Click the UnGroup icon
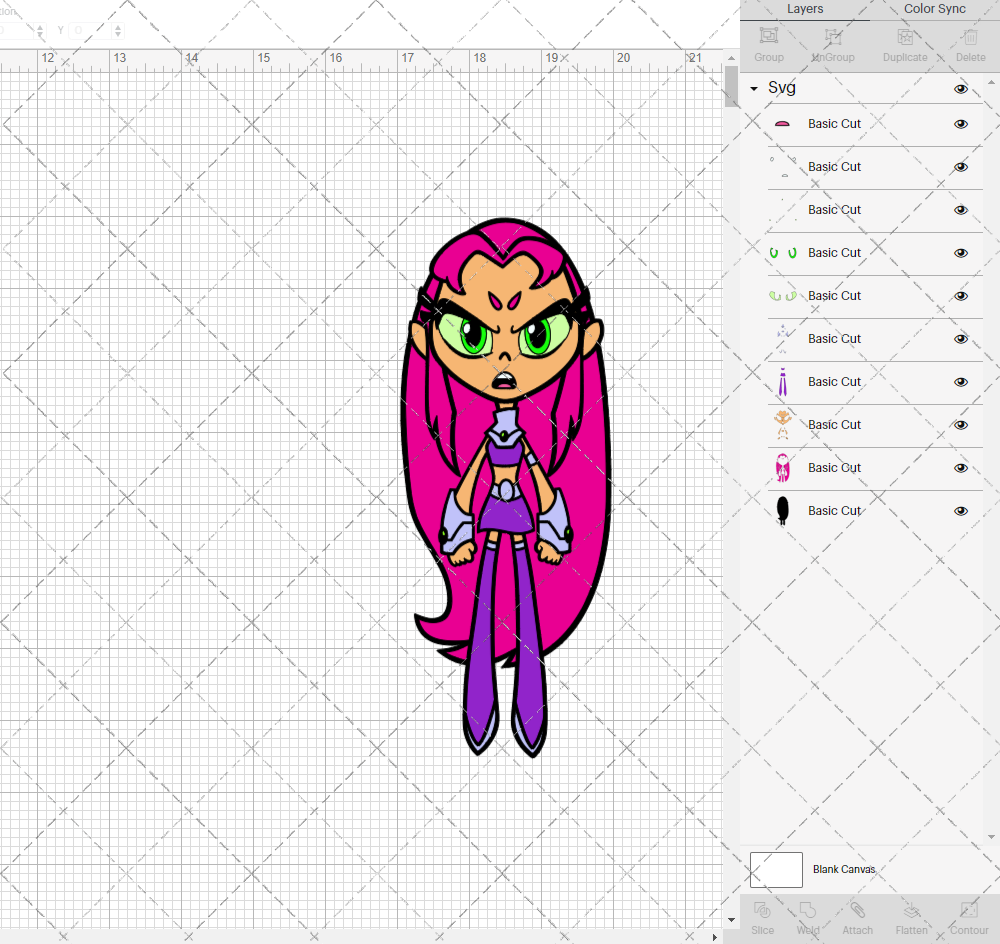The image size is (1000, 944). [832, 36]
